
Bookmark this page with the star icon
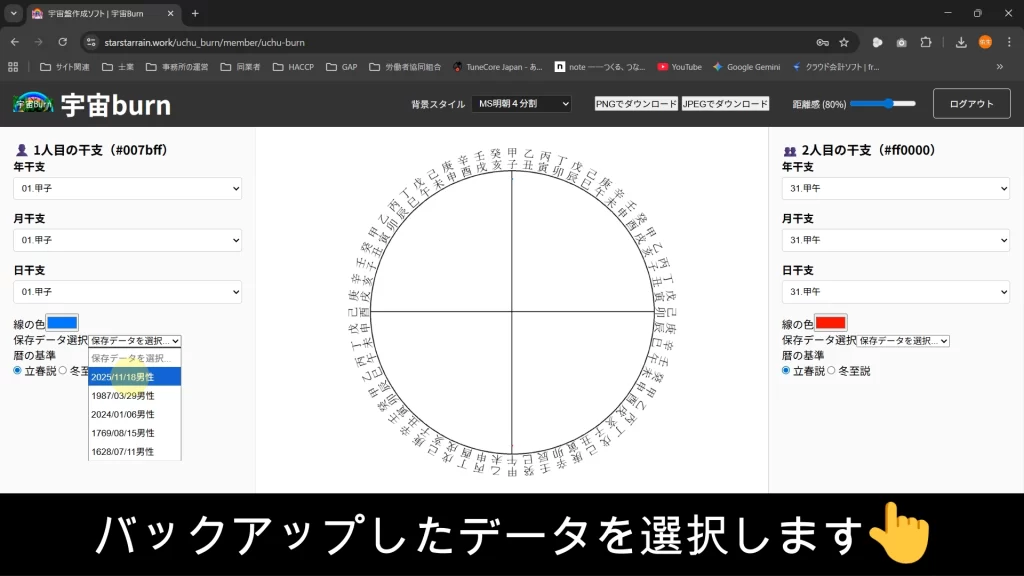[844, 42]
